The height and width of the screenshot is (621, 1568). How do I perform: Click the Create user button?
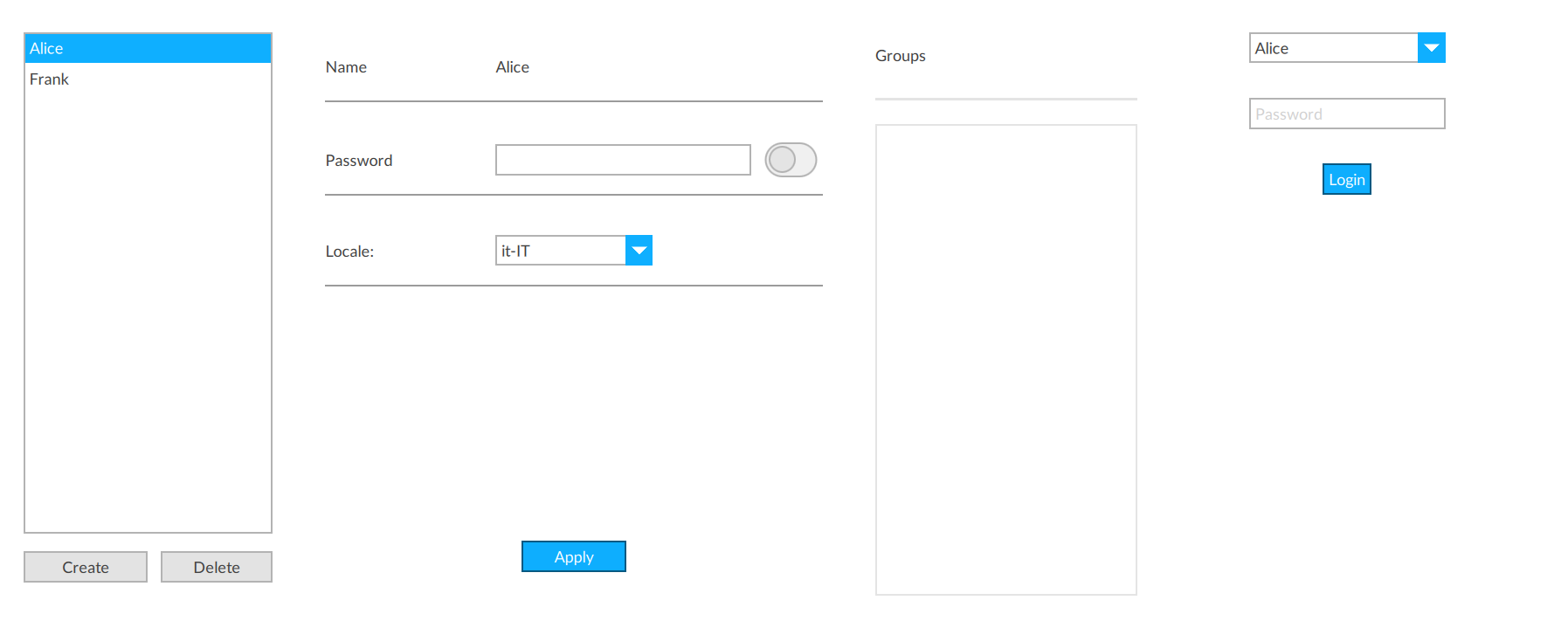tap(86, 567)
